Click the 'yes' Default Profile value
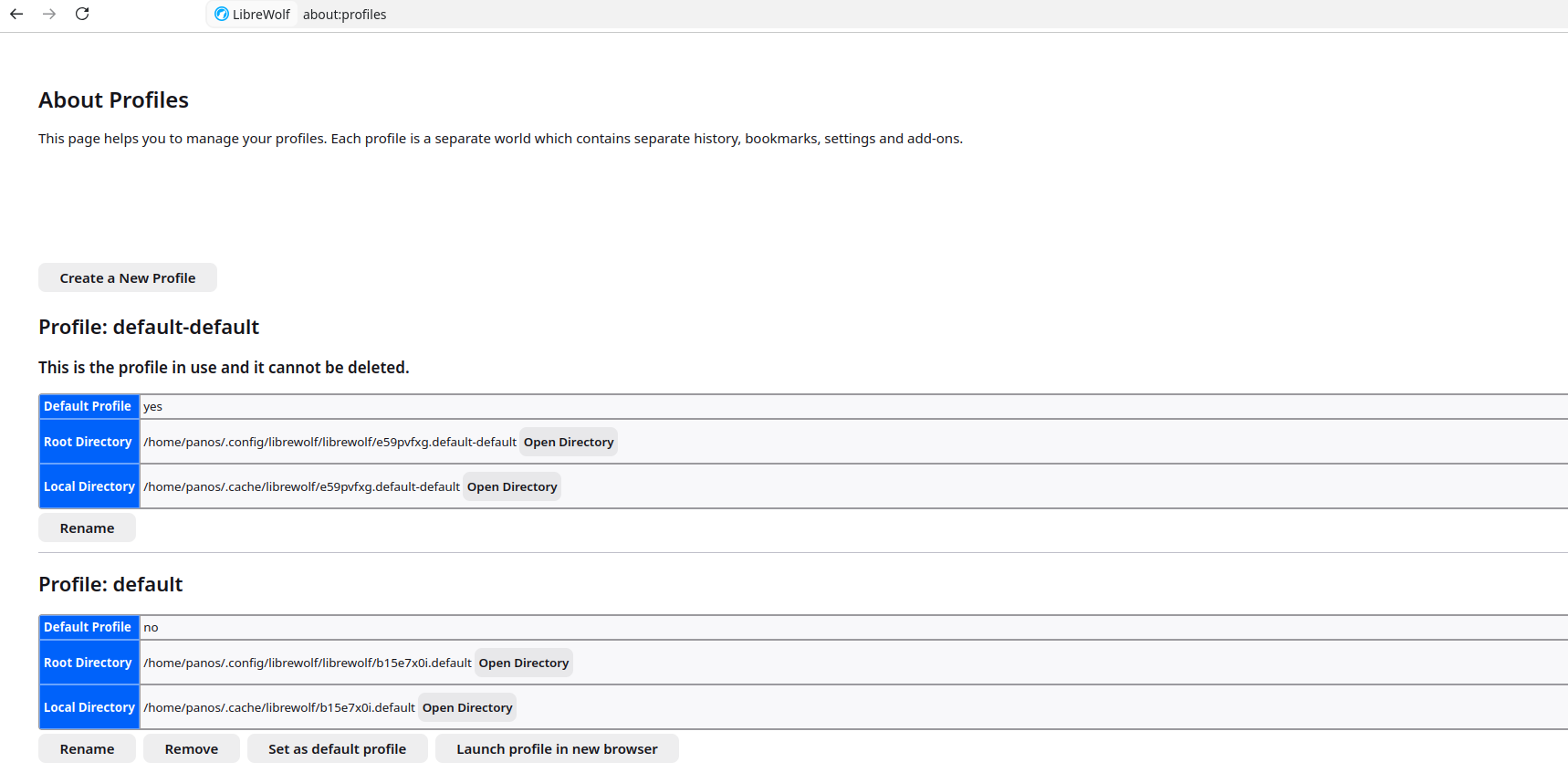The image size is (1568, 773). click(x=152, y=406)
